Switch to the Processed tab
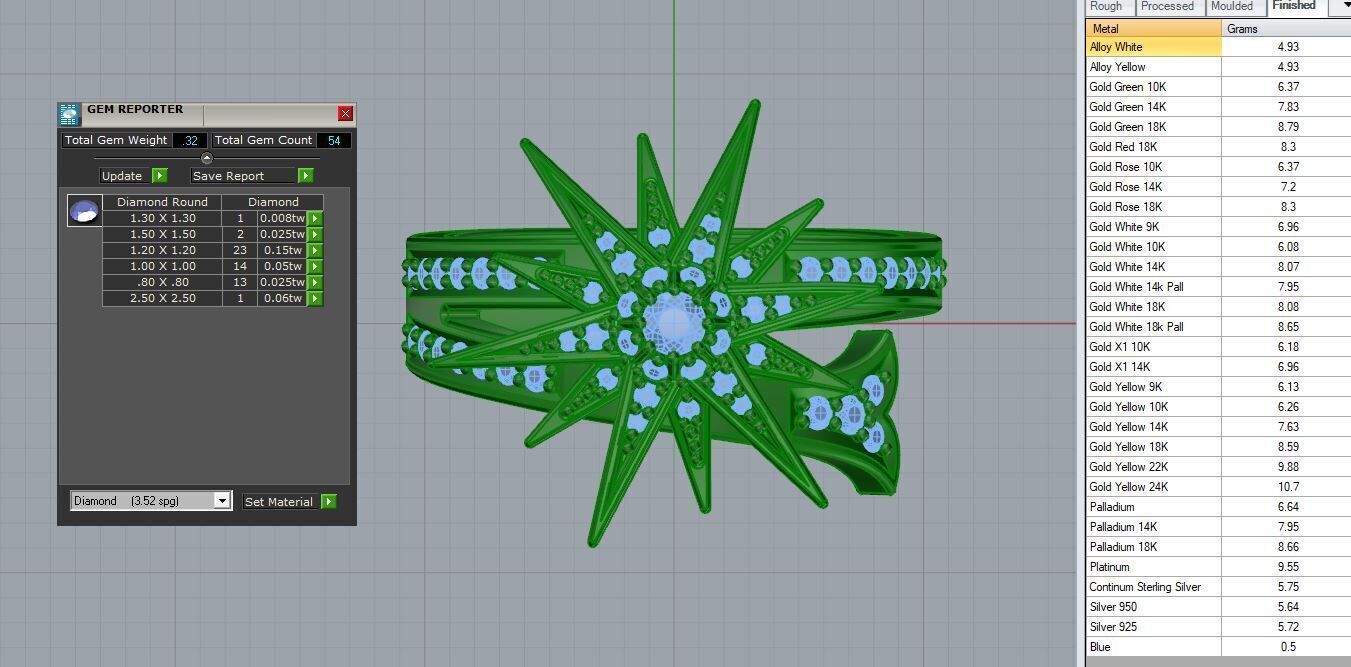 [x=1168, y=7]
